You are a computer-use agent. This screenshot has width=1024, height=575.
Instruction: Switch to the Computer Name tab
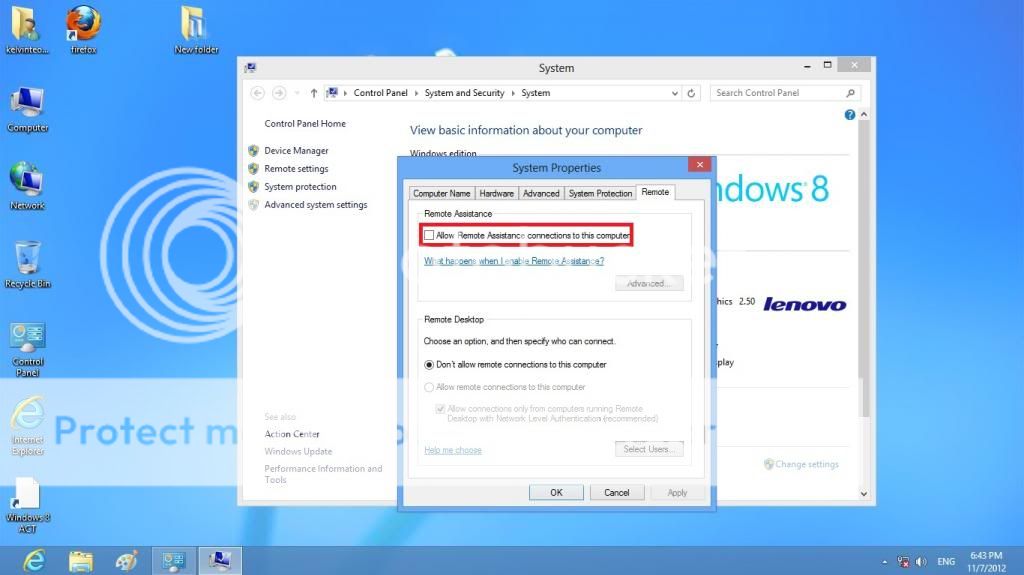pos(441,193)
